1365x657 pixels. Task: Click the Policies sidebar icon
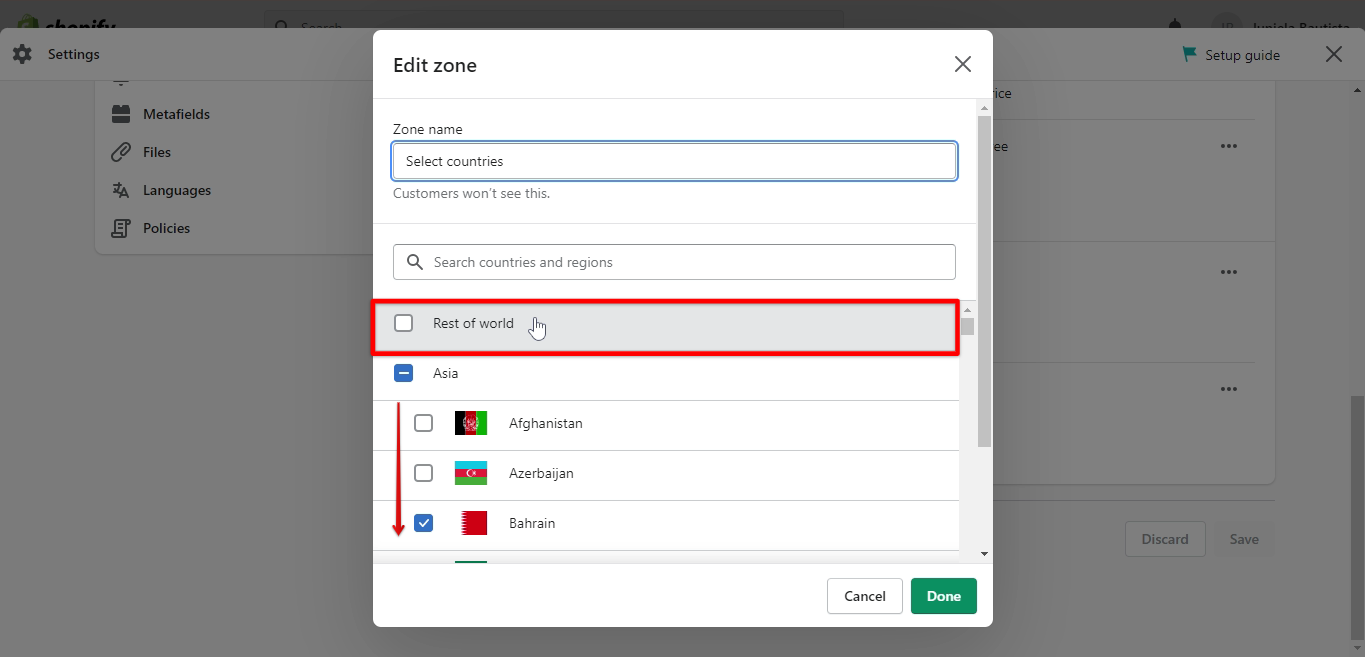point(120,227)
